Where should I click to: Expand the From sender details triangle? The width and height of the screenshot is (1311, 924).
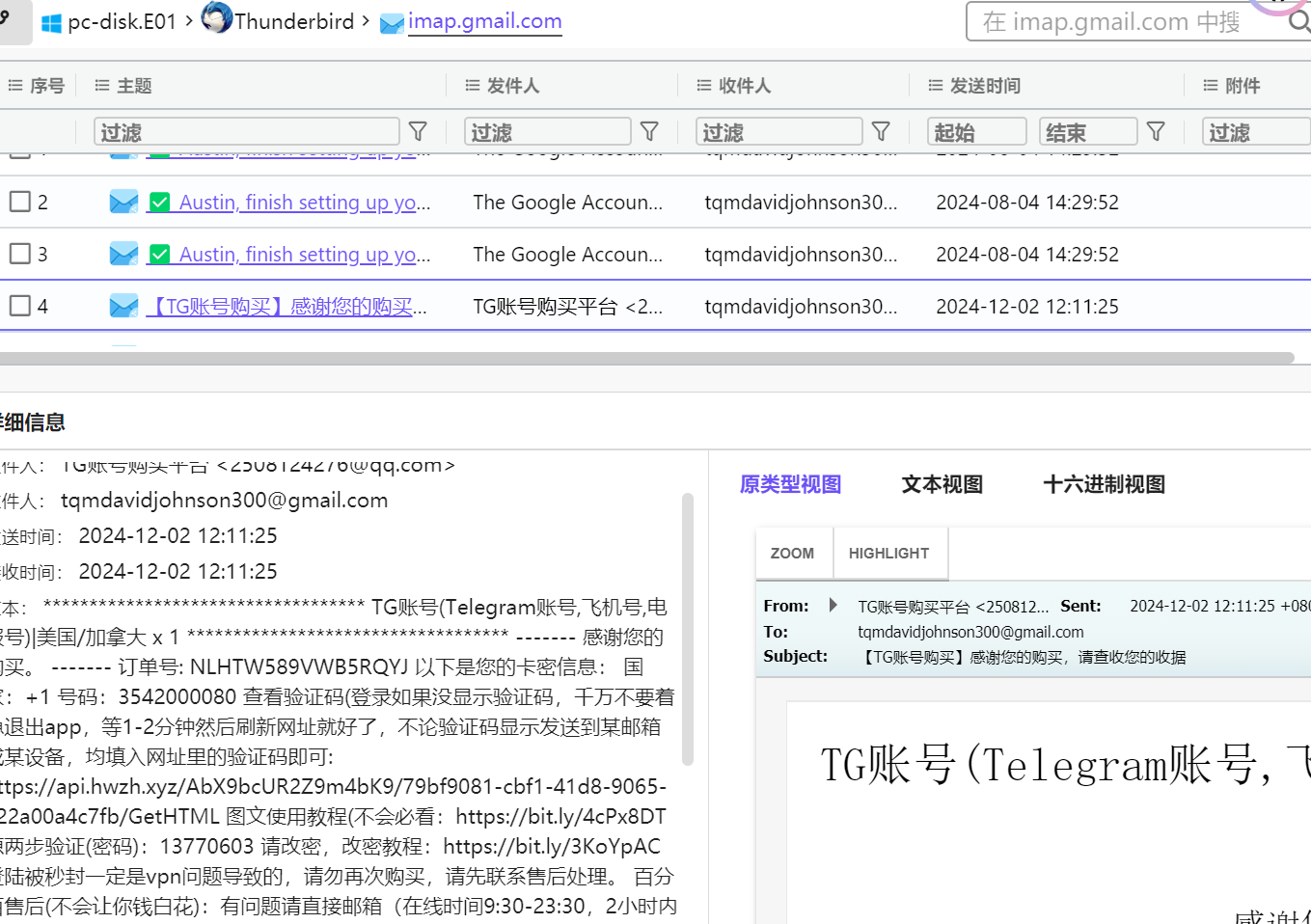[833, 606]
